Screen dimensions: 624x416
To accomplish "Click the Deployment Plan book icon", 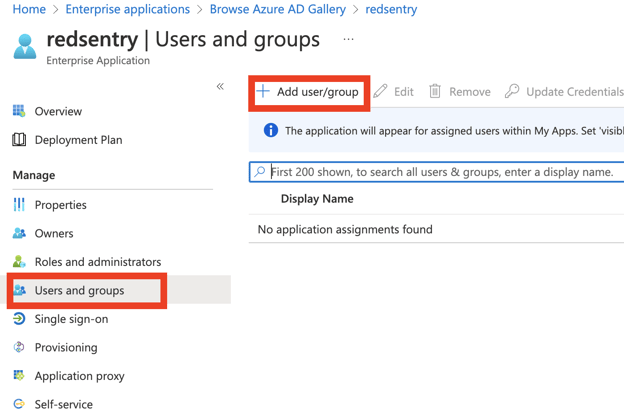I will click(x=19, y=140).
